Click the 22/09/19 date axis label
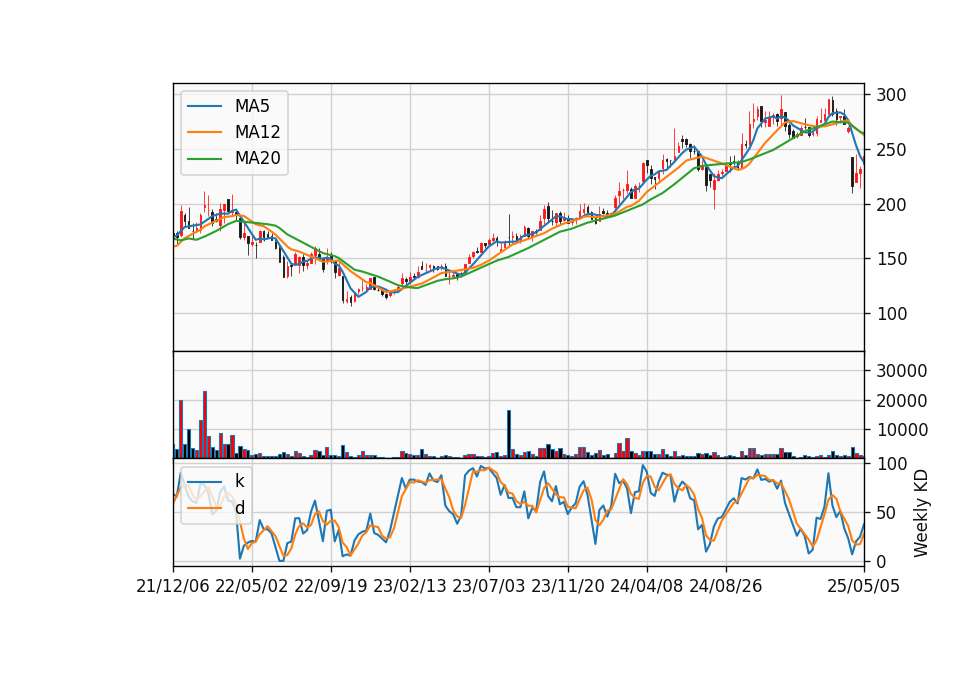 point(331,586)
